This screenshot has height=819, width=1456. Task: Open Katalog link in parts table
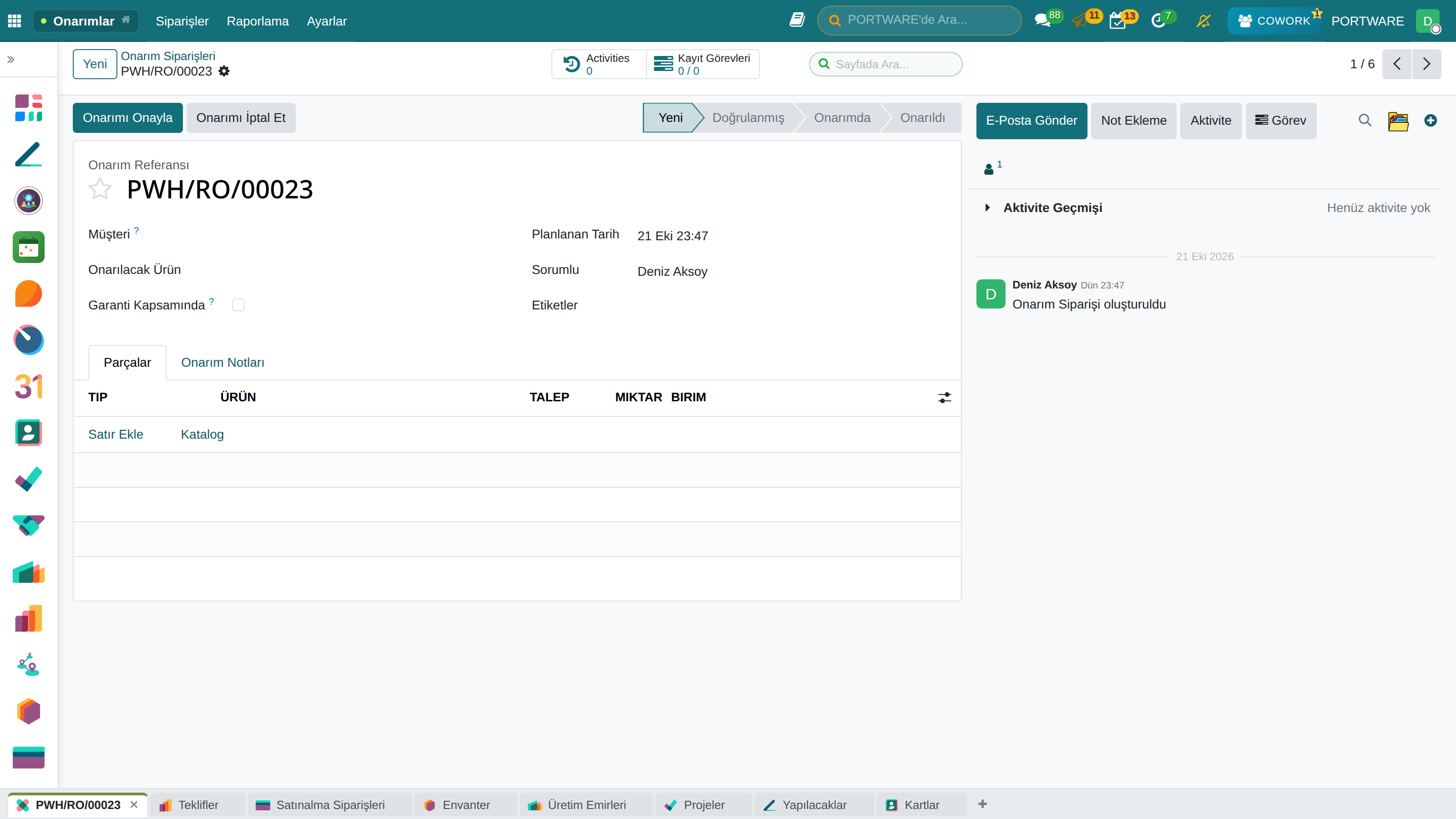202,434
